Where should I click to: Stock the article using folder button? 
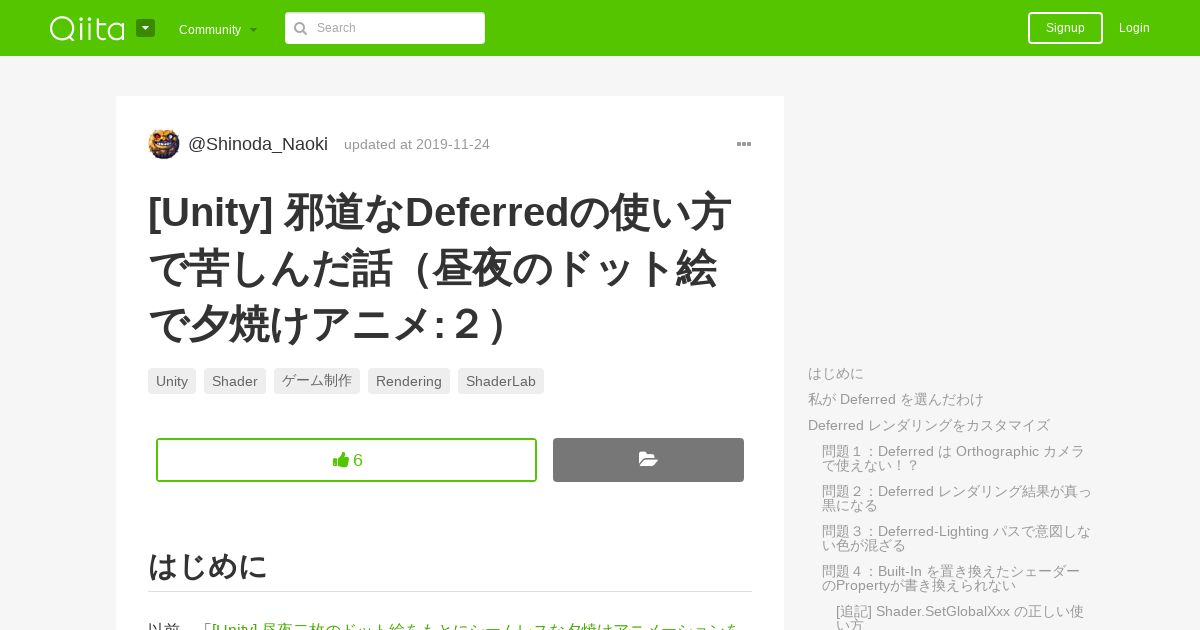coord(648,460)
